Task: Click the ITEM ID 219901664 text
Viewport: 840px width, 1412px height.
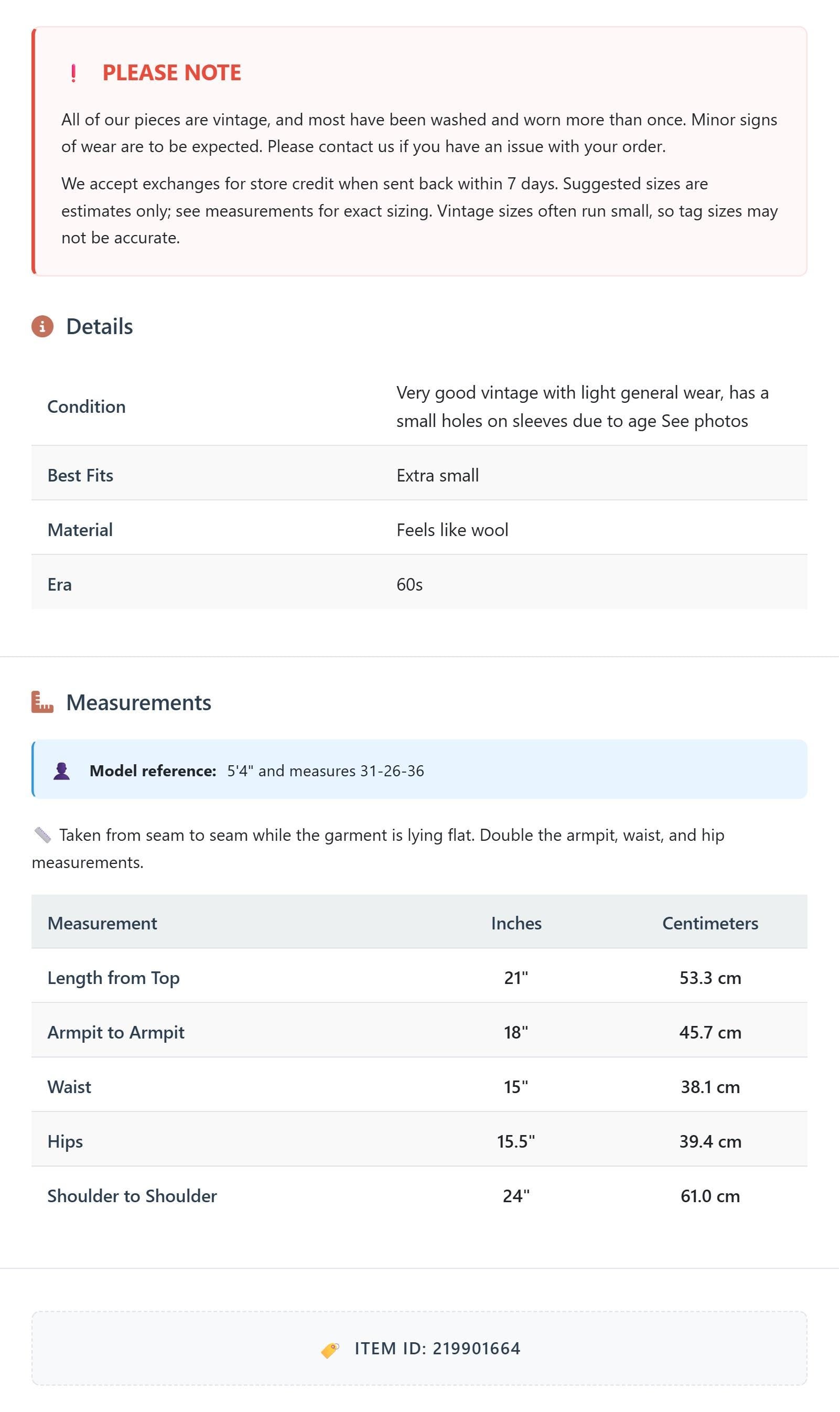Action: click(x=437, y=1349)
